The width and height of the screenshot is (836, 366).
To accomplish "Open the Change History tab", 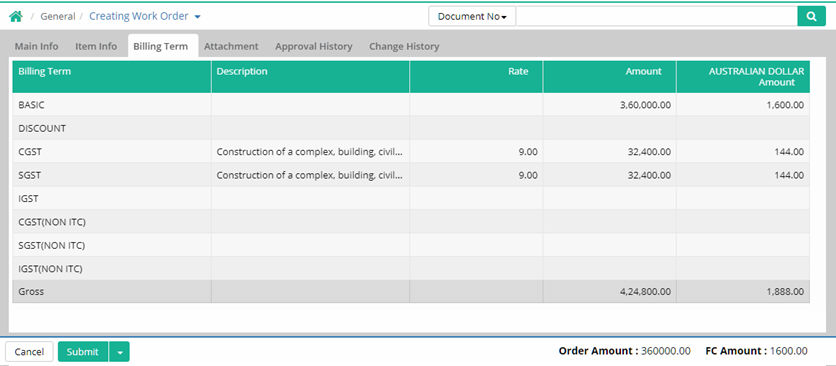I will (404, 46).
